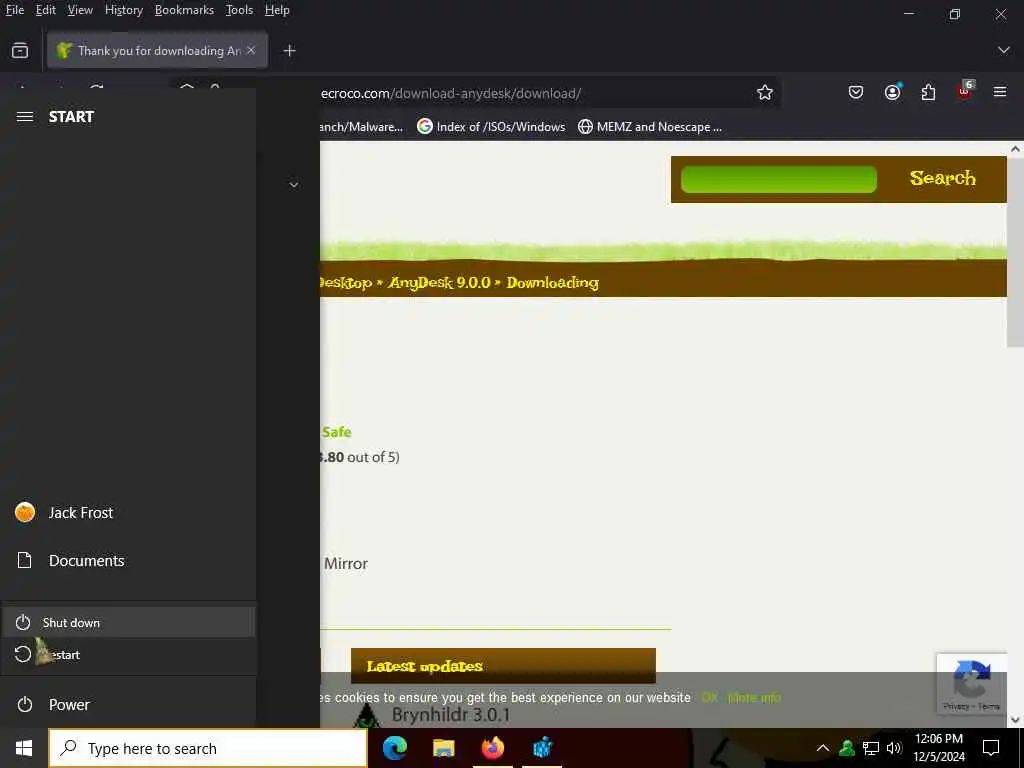This screenshot has height=768, width=1024.
Task: Open the Save to Pocket icon
Action: click(856, 93)
